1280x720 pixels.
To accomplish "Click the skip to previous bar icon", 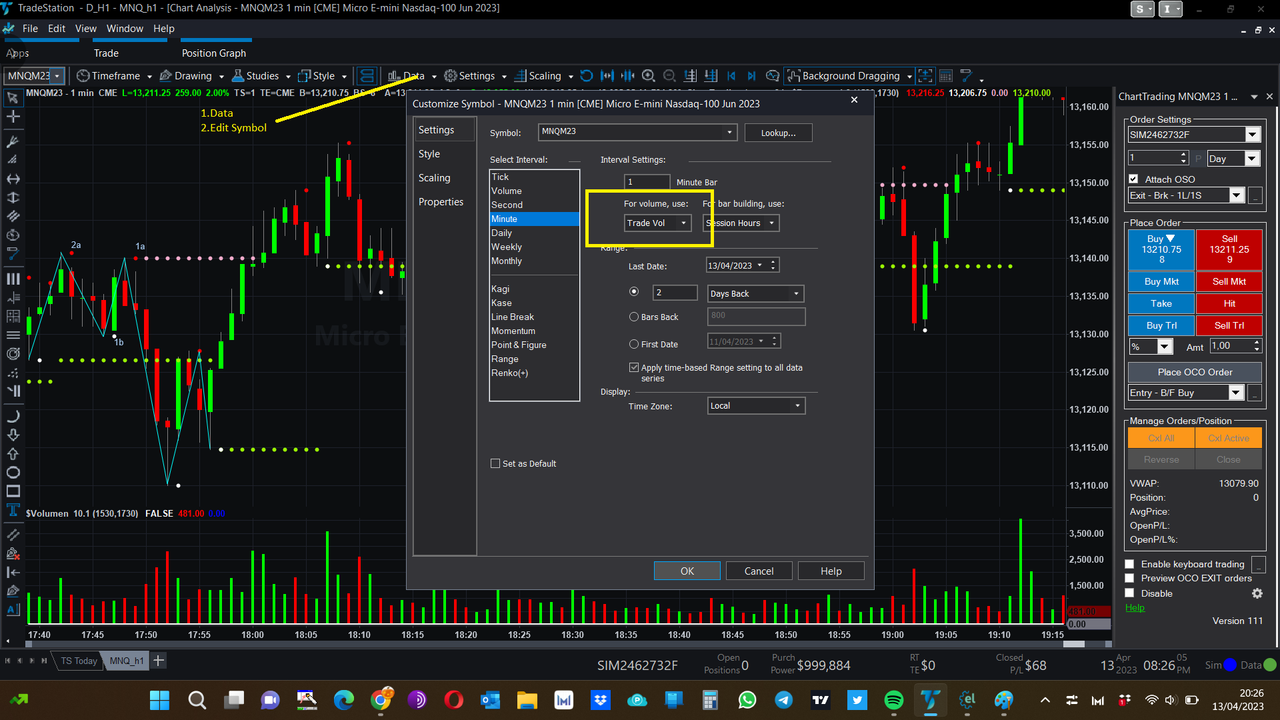I will coord(731,76).
